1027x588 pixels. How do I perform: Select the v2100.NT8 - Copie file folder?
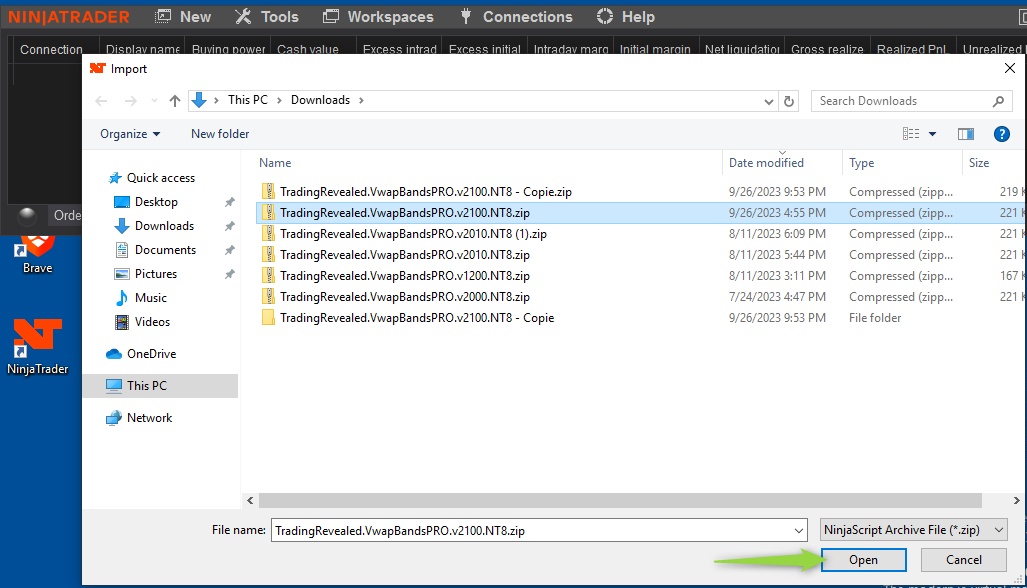click(x=417, y=318)
